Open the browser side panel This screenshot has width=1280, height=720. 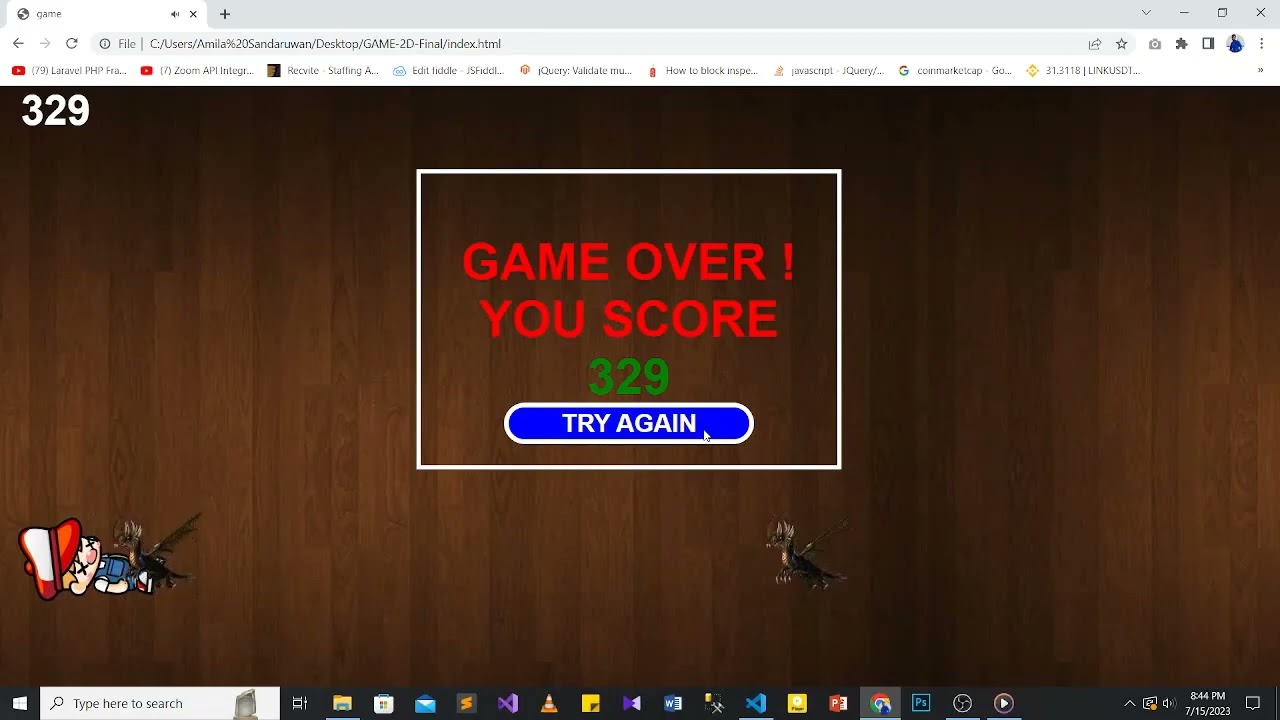[x=1208, y=44]
